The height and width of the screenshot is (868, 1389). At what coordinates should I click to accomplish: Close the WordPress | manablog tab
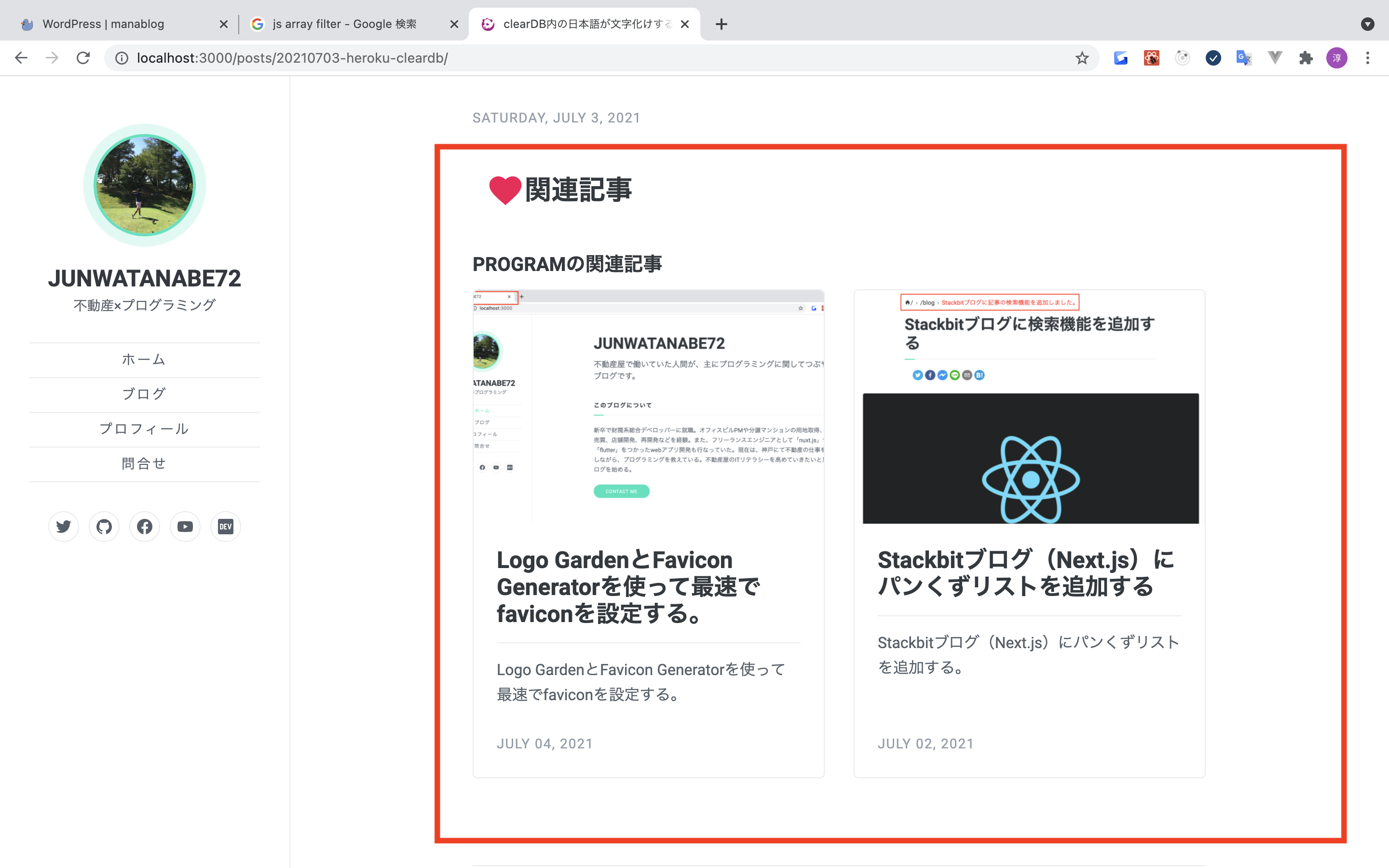[224, 24]
